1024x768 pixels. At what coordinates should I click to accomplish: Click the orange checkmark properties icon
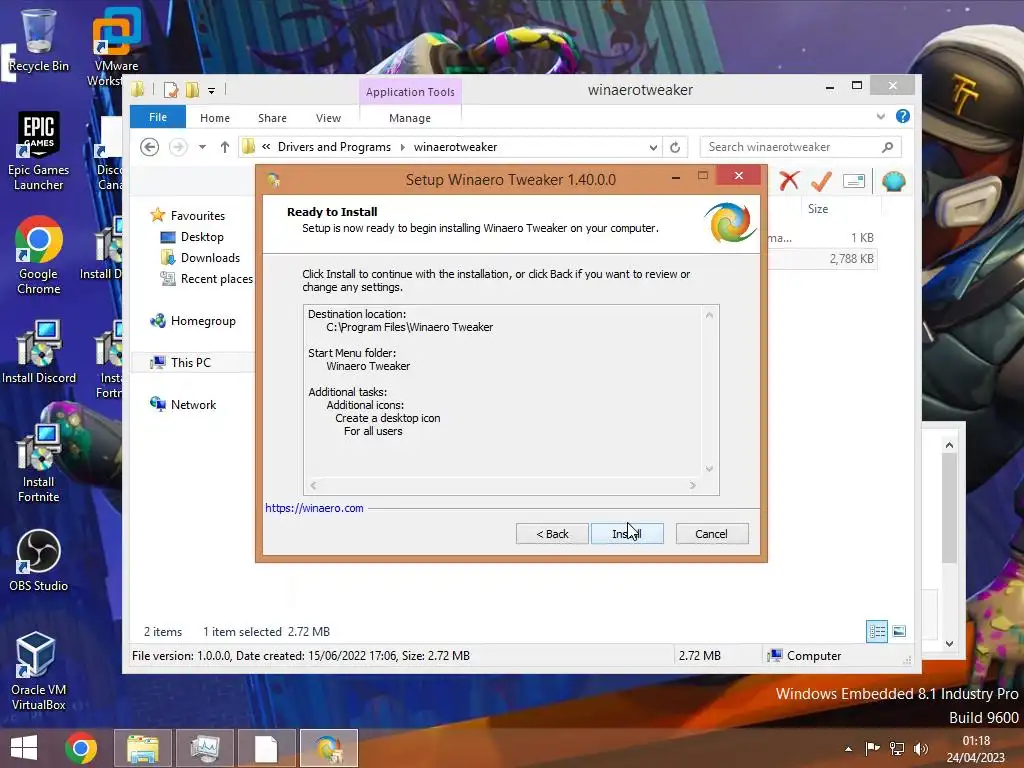click(x=822, y=181)
